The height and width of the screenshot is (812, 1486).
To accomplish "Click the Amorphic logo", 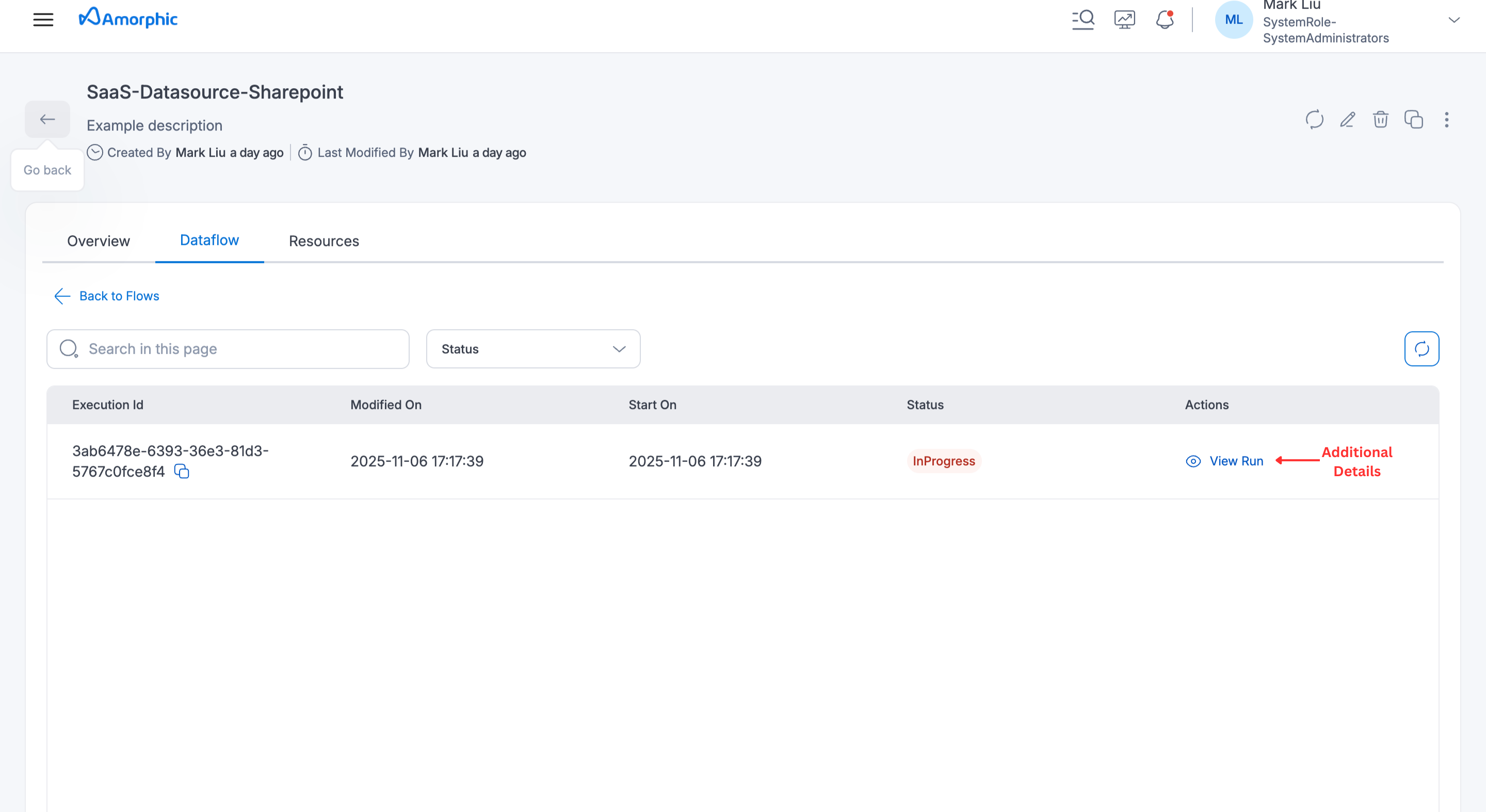I will [x=128, y=19].
